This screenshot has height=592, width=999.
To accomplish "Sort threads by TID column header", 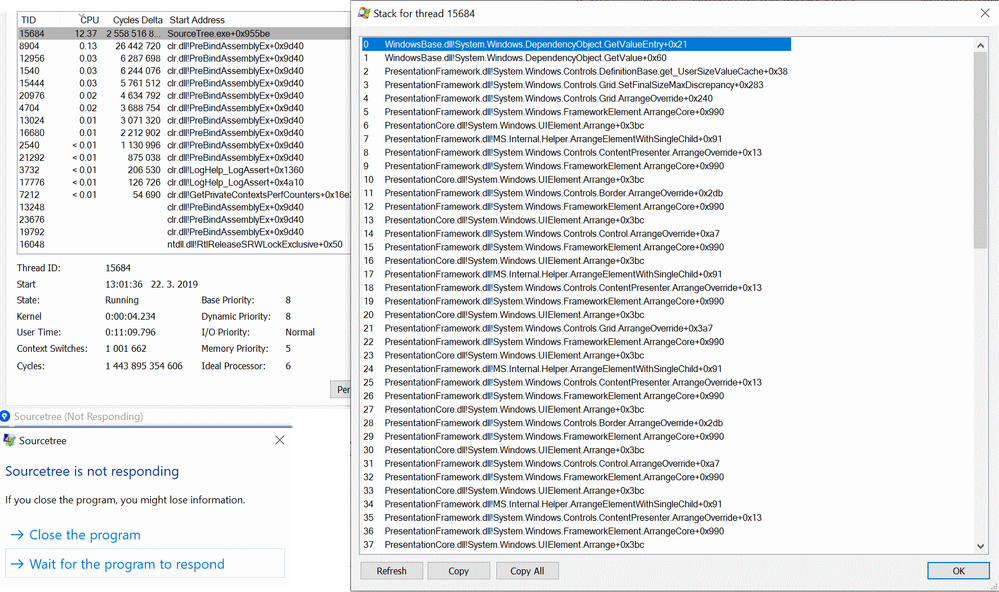I will click(29, 20).
